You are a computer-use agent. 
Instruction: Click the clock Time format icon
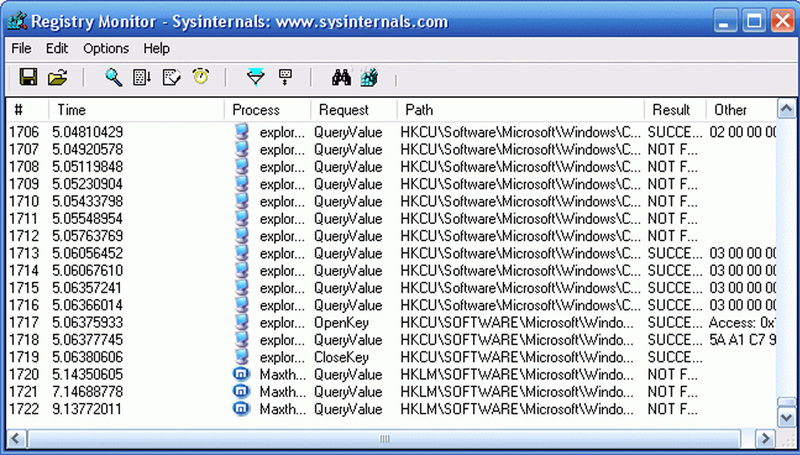tap(201, 77)
